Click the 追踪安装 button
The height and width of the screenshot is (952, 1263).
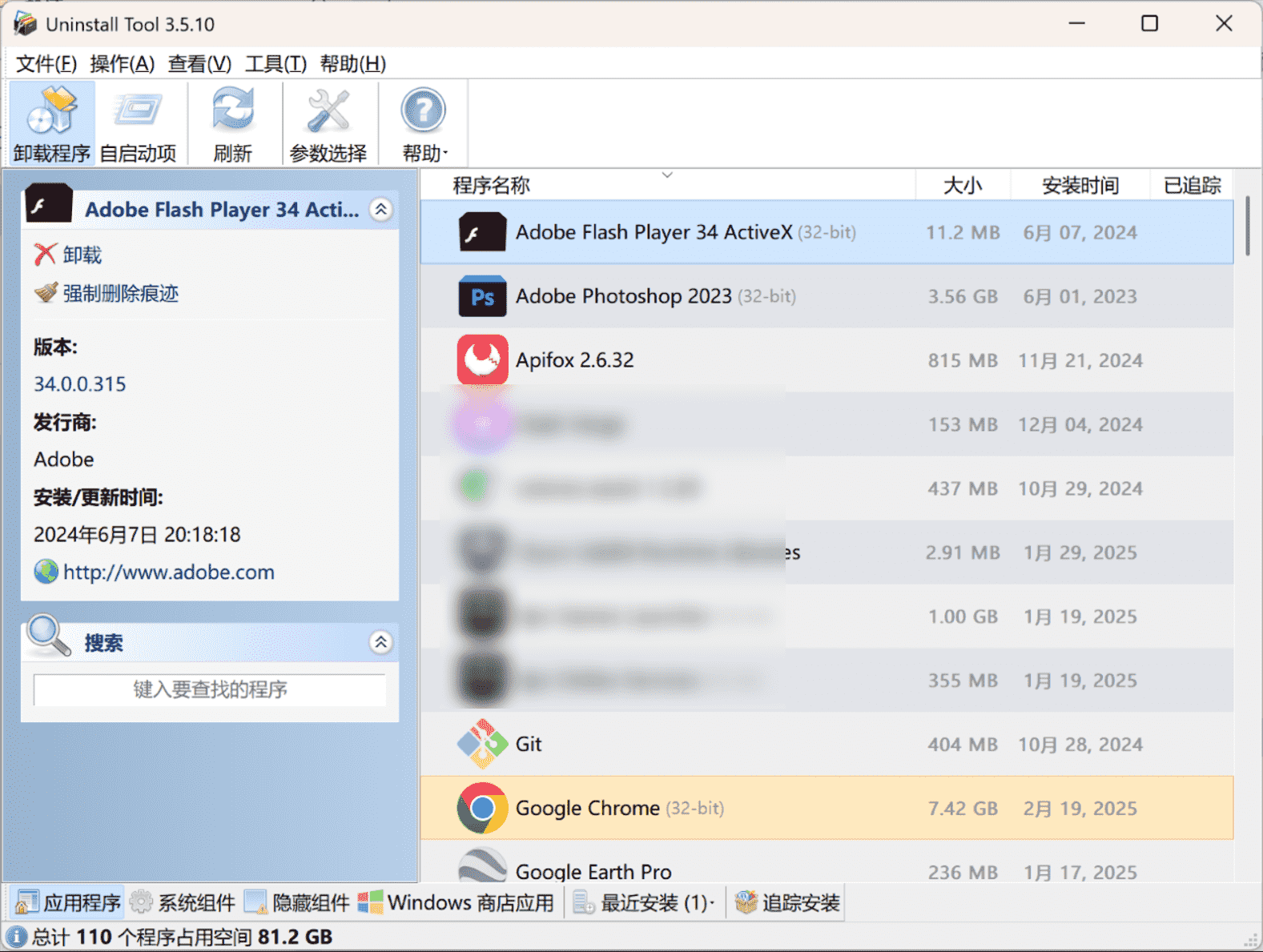[787, 903]
